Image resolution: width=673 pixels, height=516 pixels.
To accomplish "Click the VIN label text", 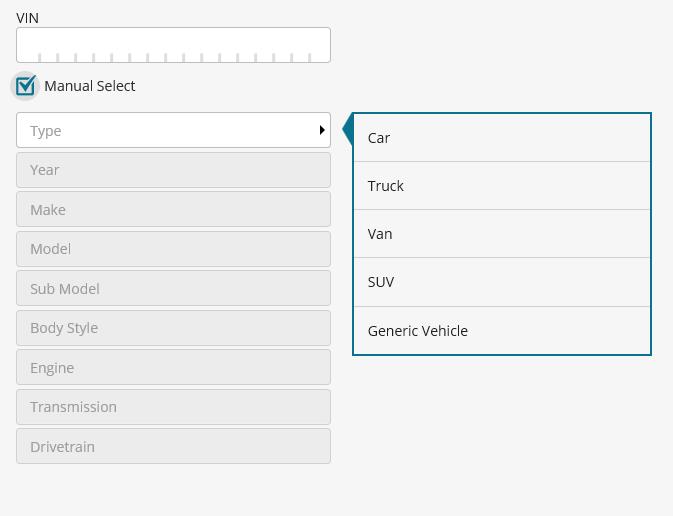I will coord(27,18).
